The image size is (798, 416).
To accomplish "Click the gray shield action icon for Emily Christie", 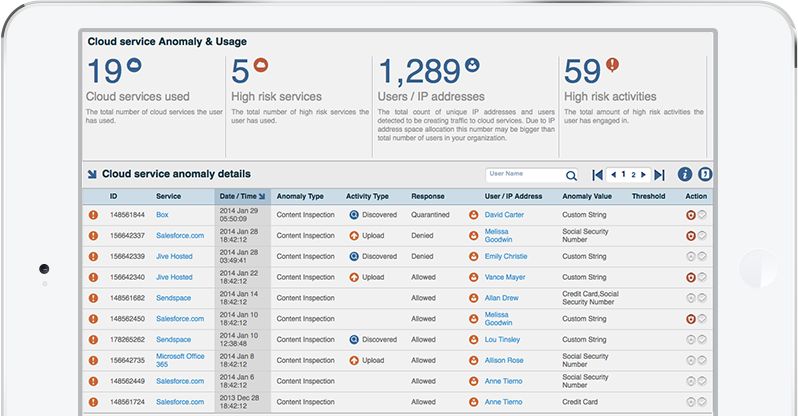I will pyautogui.click(x=691, y=257).
